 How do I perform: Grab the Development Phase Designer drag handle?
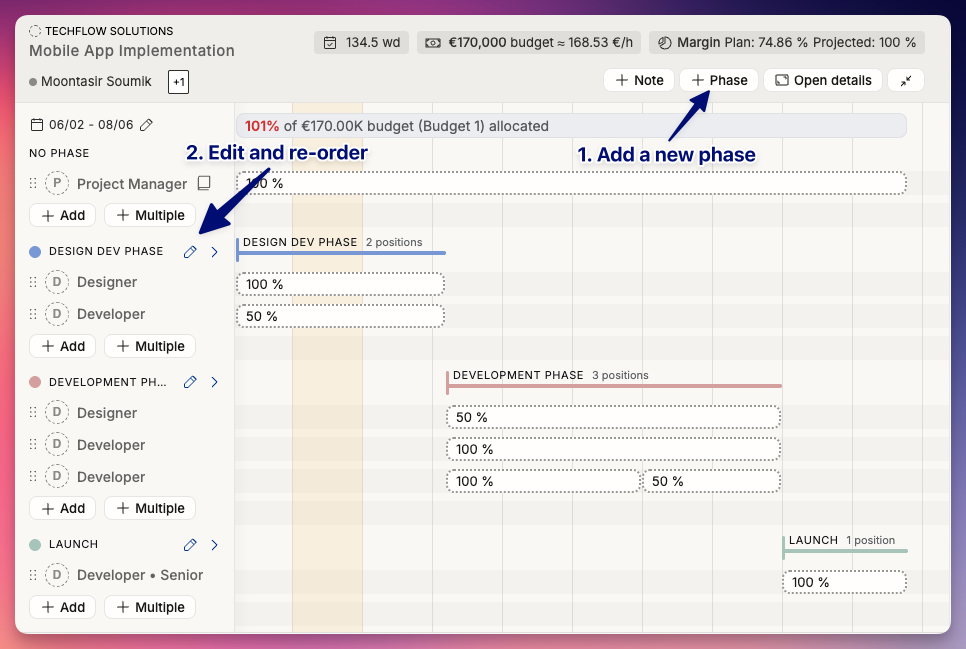pos(33,412)
